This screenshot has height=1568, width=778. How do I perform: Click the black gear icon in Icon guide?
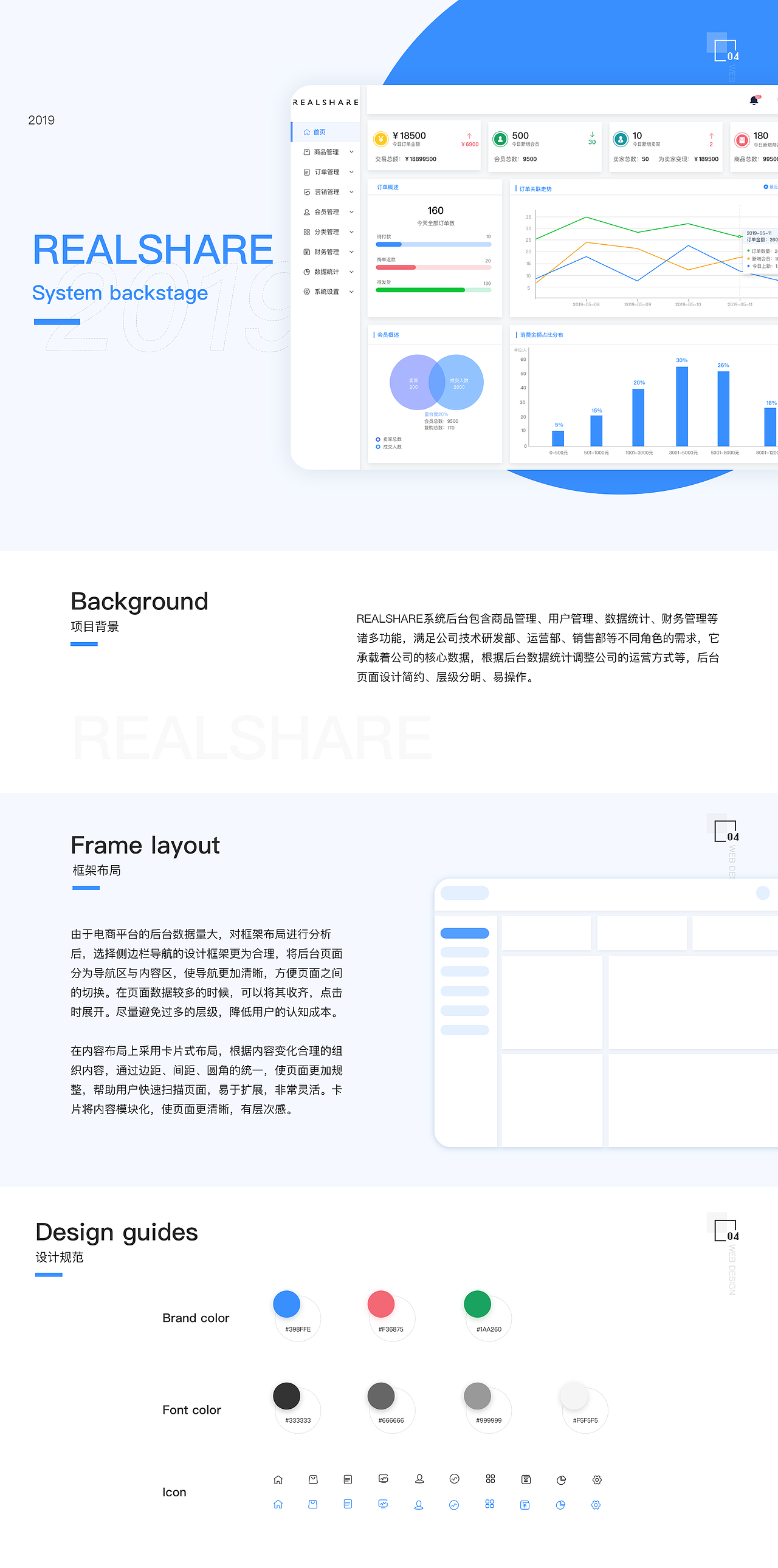[597, 1480]
